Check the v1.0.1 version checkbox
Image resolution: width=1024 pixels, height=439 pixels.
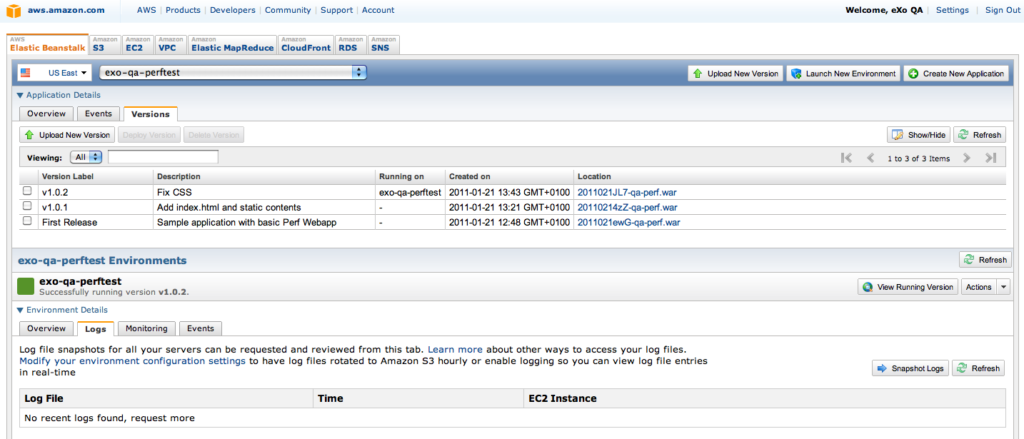[27, 206]
